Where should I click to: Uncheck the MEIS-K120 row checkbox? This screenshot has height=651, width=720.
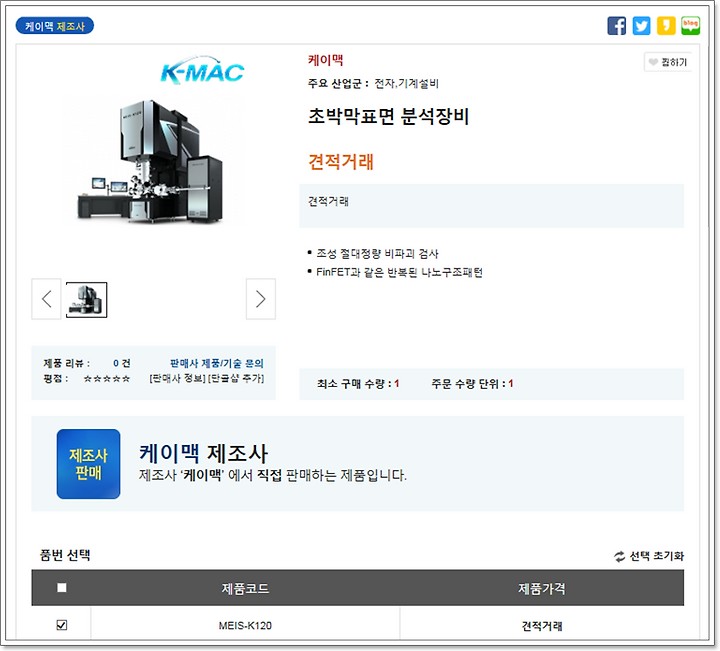coord(62,625)
